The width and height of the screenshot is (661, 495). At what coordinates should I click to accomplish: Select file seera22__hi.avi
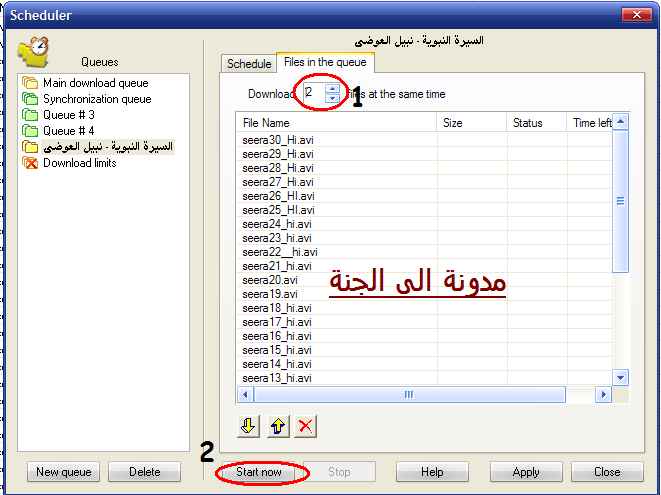(x=280, y=252)
